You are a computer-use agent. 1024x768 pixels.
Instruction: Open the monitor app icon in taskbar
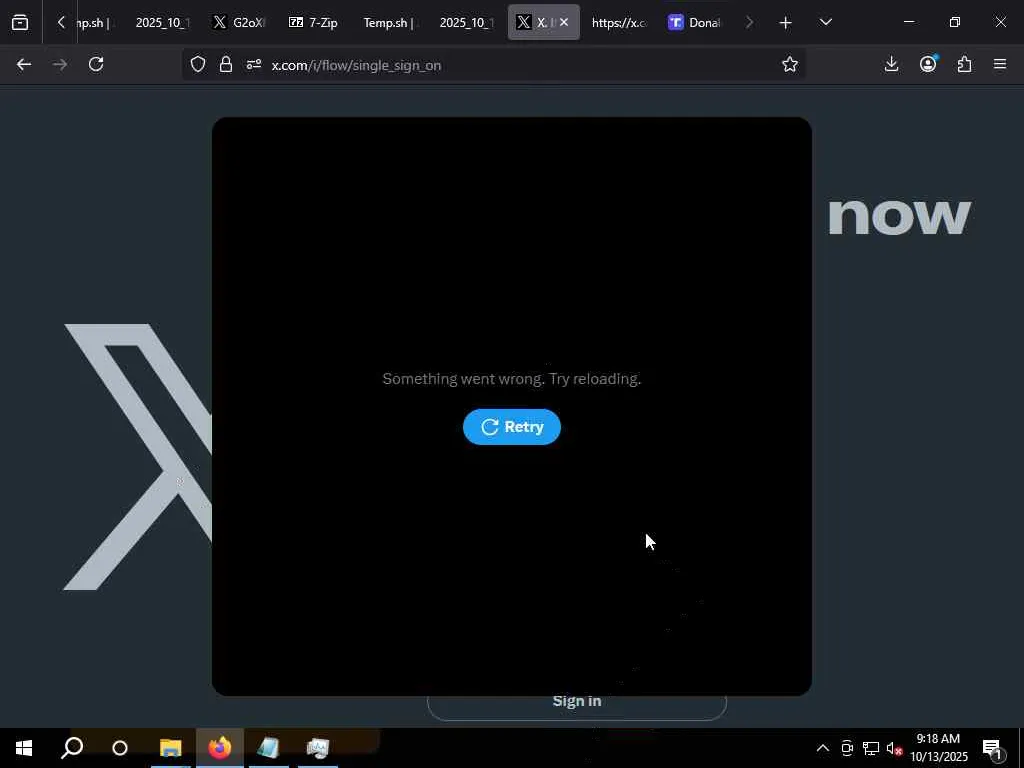coord(318,748)
